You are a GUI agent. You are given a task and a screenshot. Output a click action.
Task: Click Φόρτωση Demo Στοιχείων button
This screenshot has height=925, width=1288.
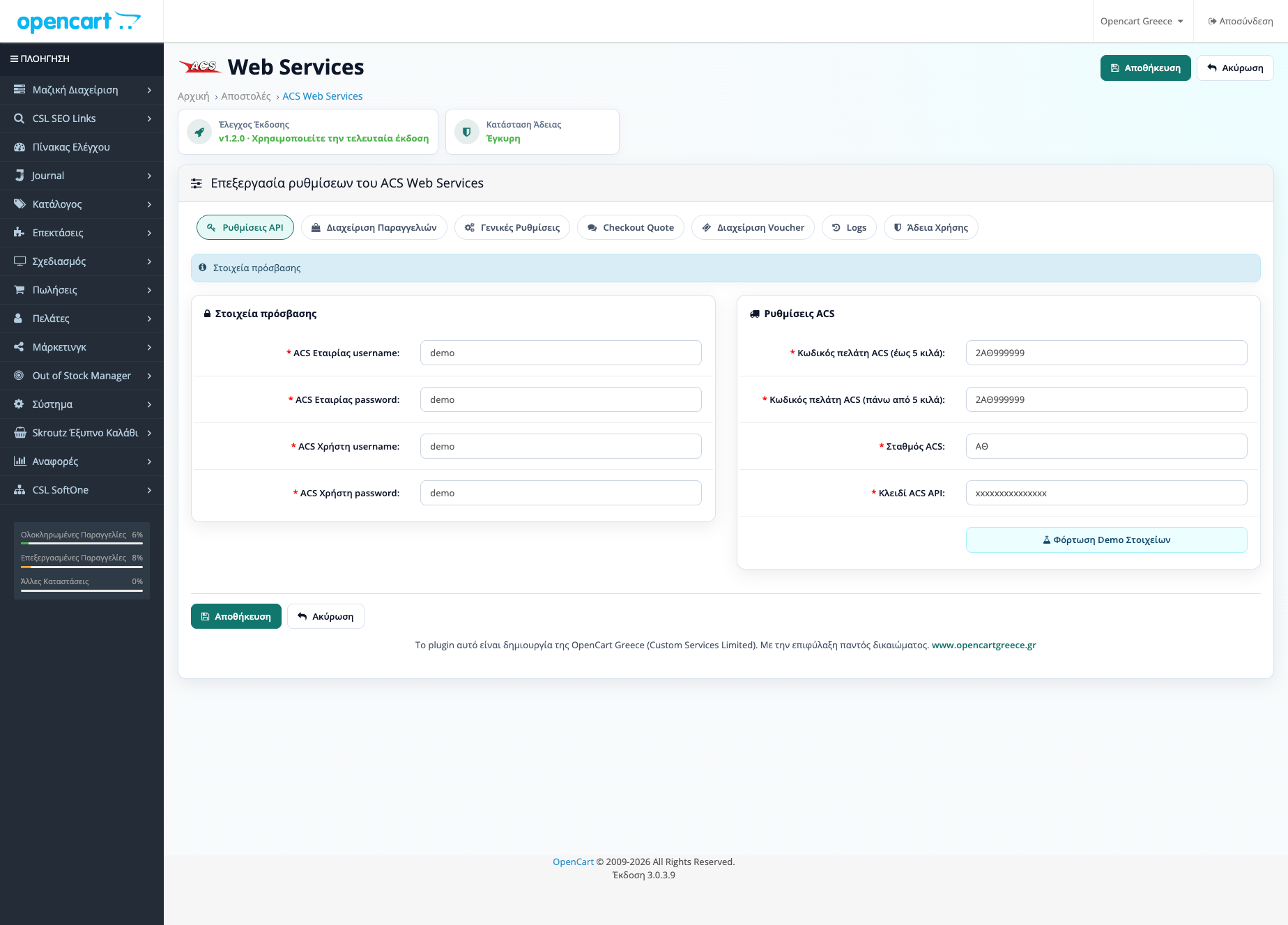(1107, 540)
